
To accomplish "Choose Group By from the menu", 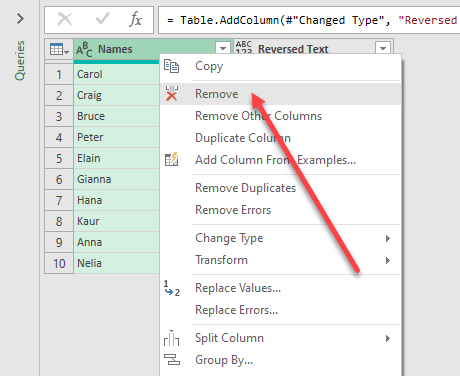I will 280,360.
